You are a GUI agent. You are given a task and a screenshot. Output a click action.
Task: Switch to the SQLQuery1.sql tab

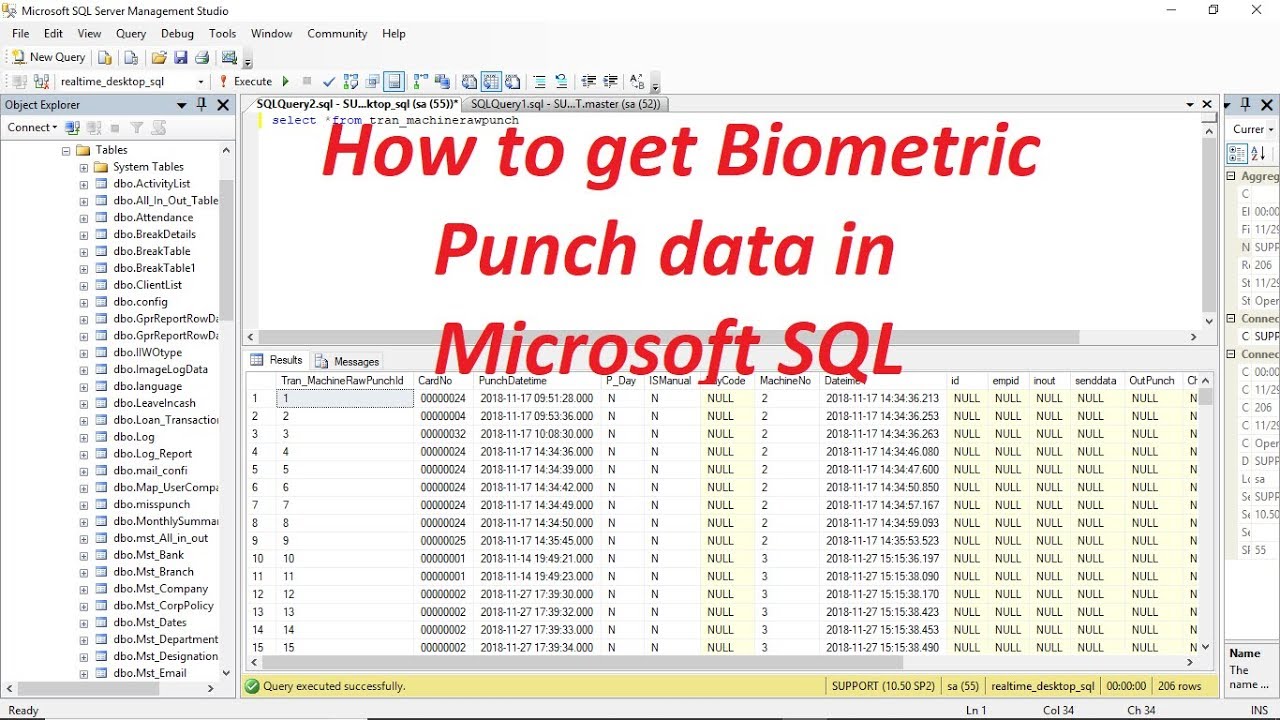point(564,104)
